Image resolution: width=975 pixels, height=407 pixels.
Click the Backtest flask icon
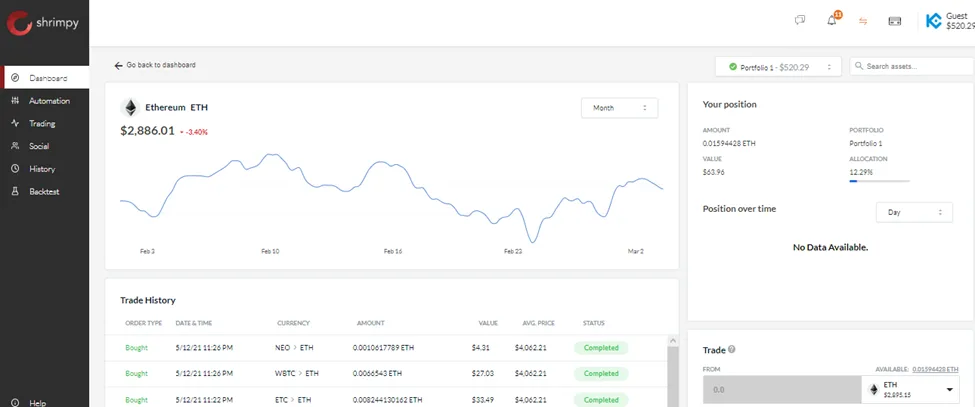click(x=15, y=191)
